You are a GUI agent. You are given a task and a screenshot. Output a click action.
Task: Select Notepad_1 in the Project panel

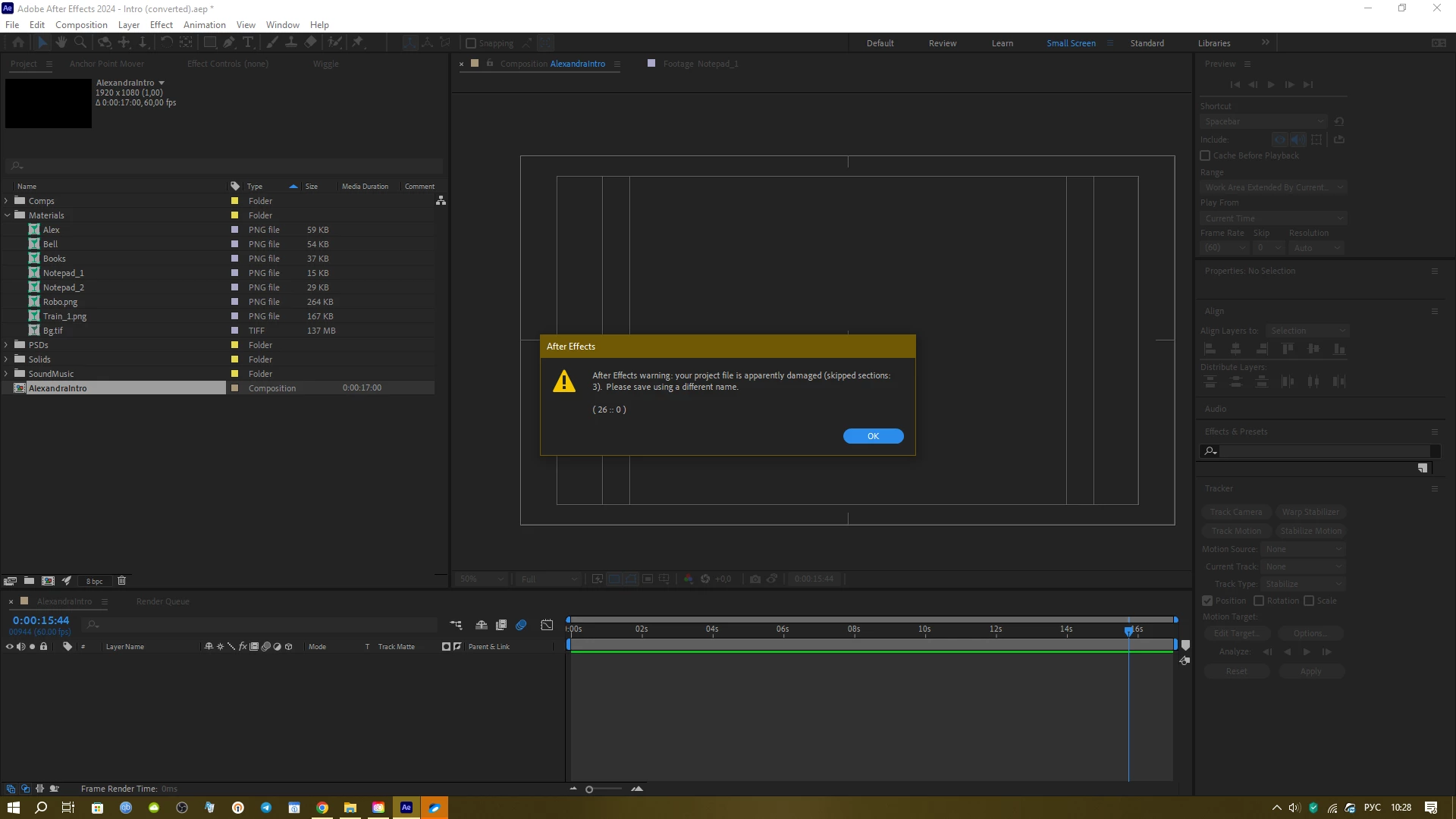pos(63,273)
